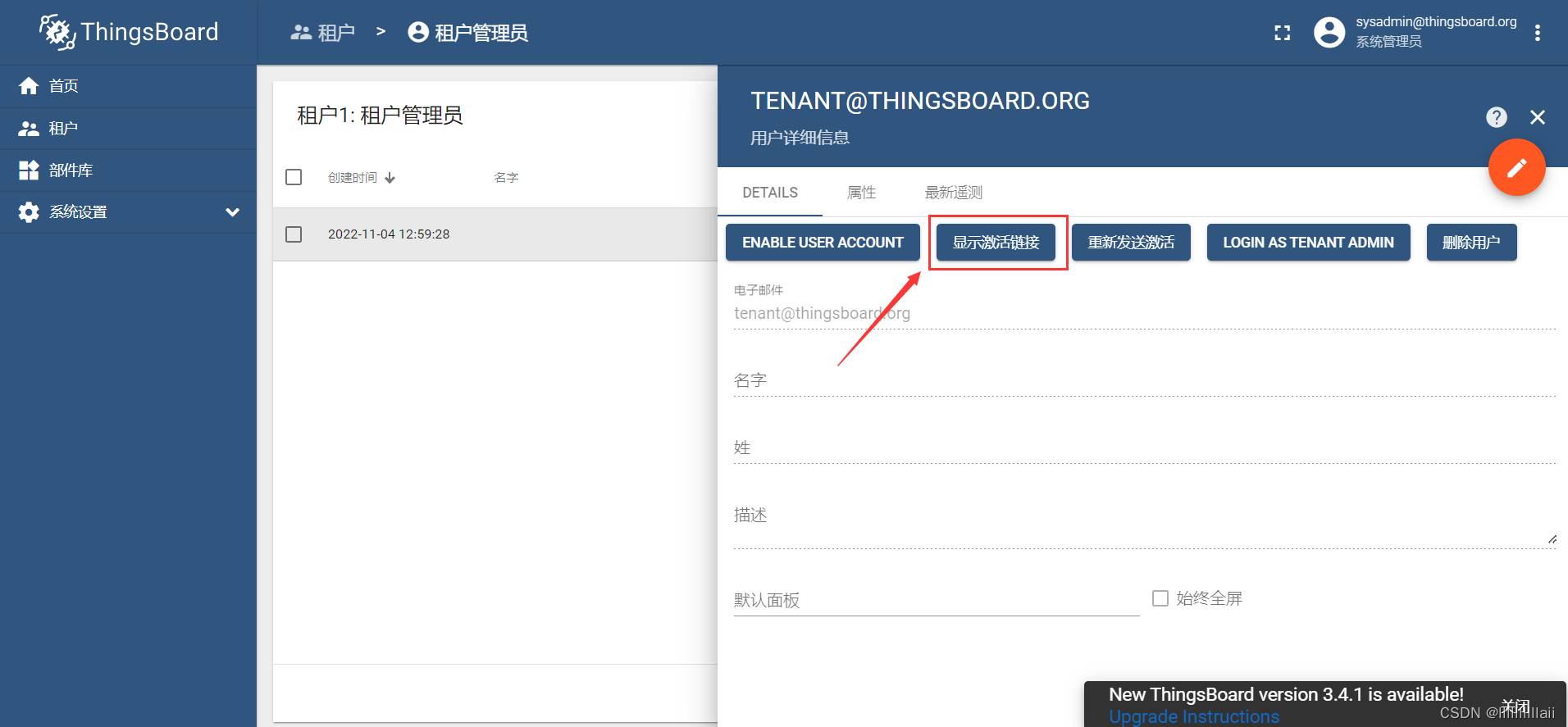Select the checkbox for row 2022-11-04 12:59:28
The width and height of the screenshot is (1568, 727).
[x=294, y=234]
